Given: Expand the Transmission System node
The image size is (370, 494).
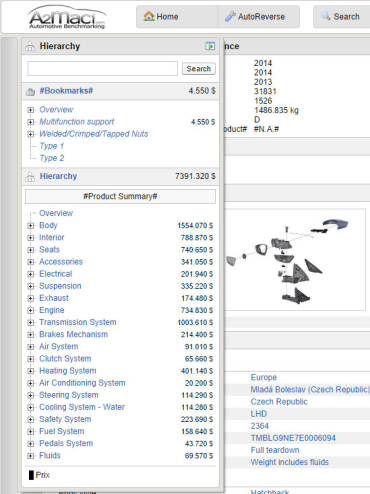Looking at the screenshot, I should pyautogui.click(x=31, y=323).
